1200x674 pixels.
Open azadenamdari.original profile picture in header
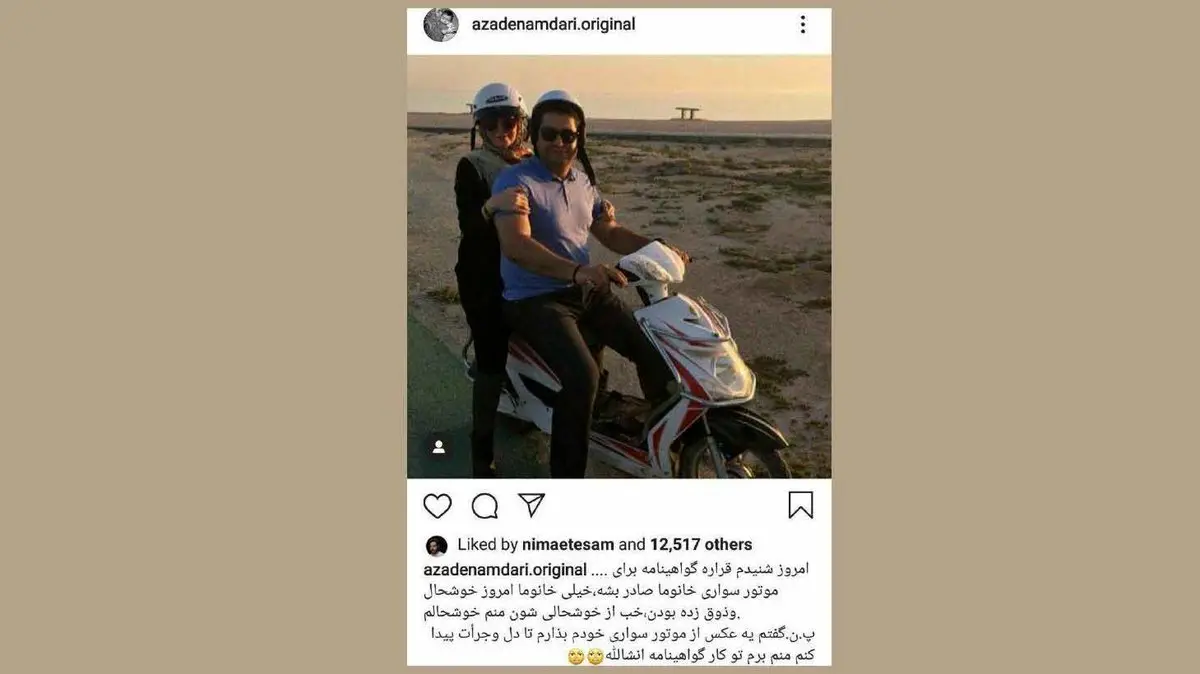coord(441,24)
